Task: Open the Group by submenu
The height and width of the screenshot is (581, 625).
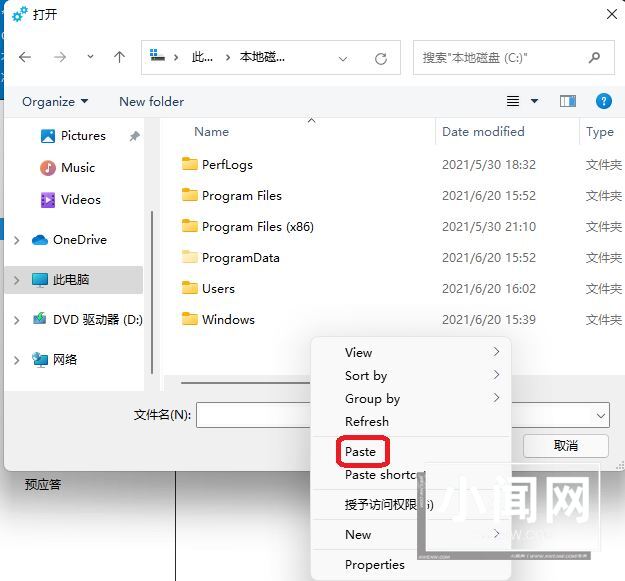Action: (x=411, y=398)
